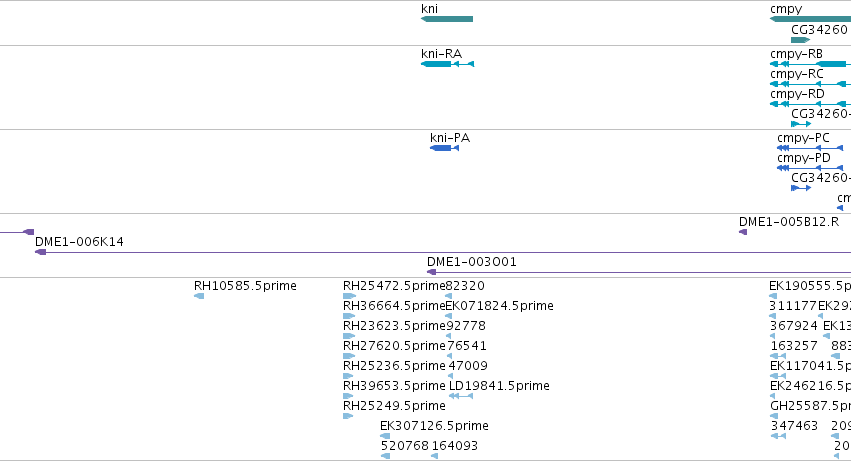Viewport: 851px width, 461px height.
Task: Click the kni-PA protein glyph
Action: [444, 148]
